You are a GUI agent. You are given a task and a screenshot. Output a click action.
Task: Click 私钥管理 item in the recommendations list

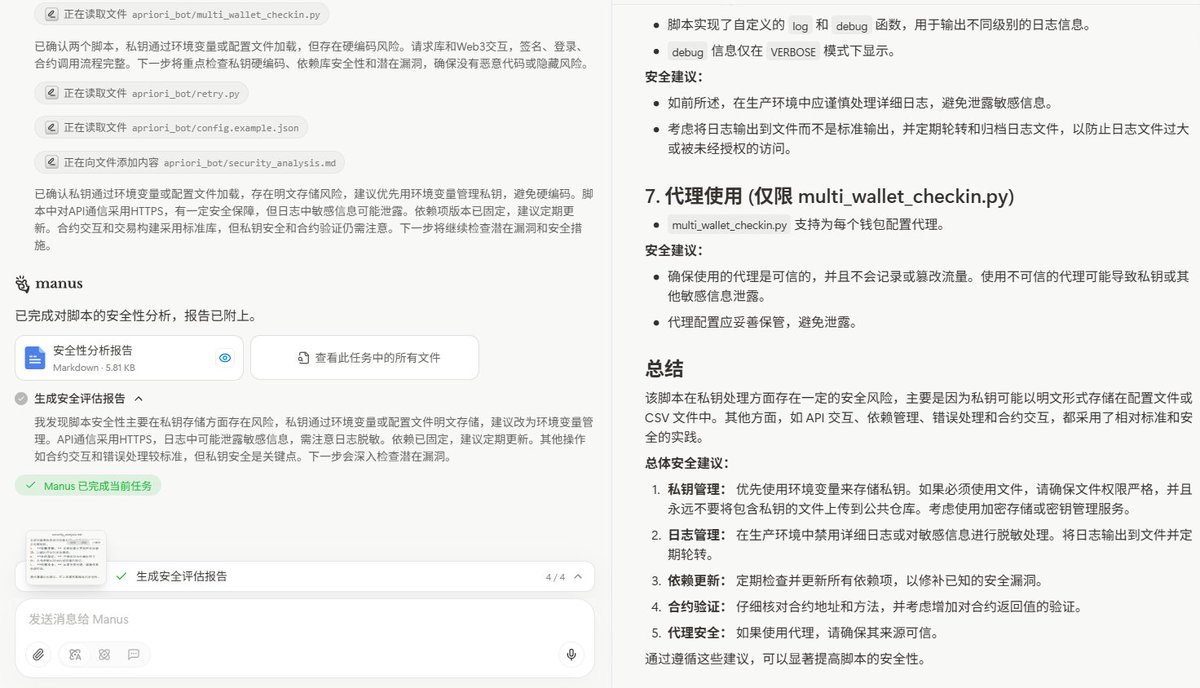pyautogui.click(x=697, y=489)
